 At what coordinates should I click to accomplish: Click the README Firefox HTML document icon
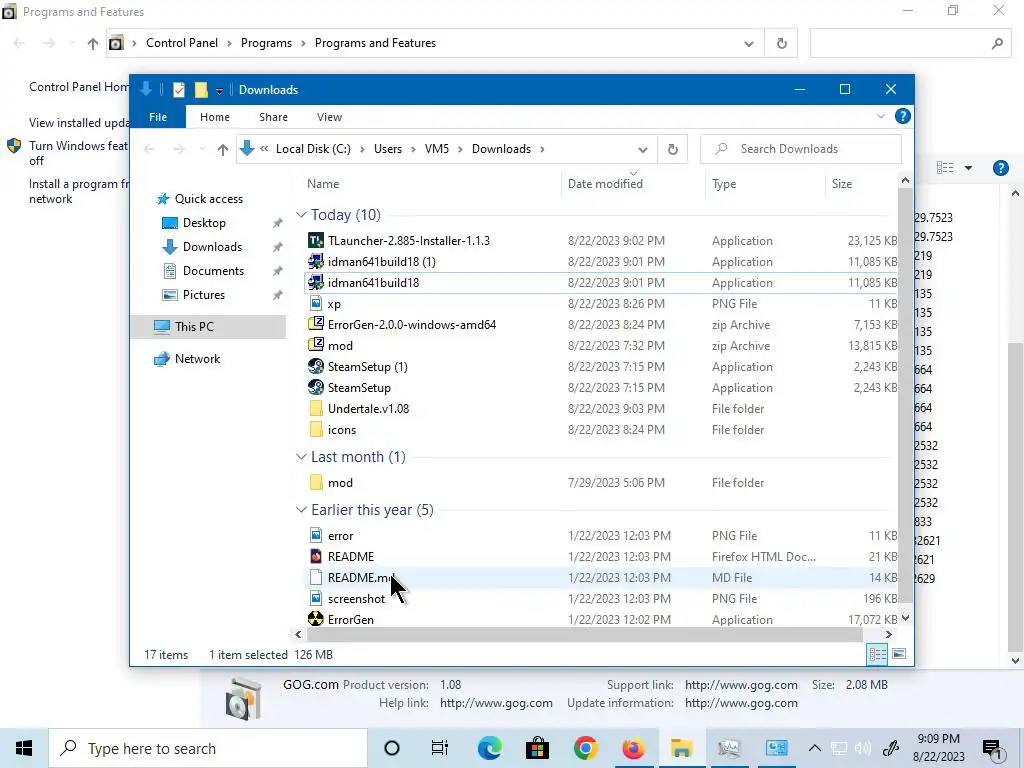pyautogui.click(x=316, y=556)
